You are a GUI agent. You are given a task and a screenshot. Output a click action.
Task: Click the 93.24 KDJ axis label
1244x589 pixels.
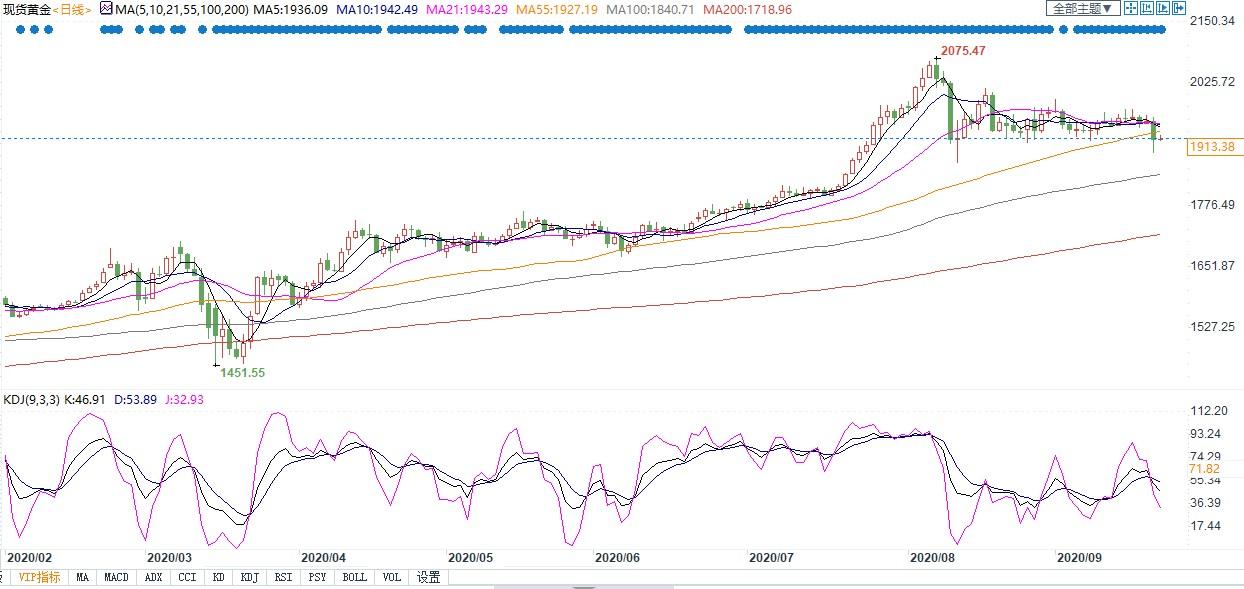pos(1207,434)
